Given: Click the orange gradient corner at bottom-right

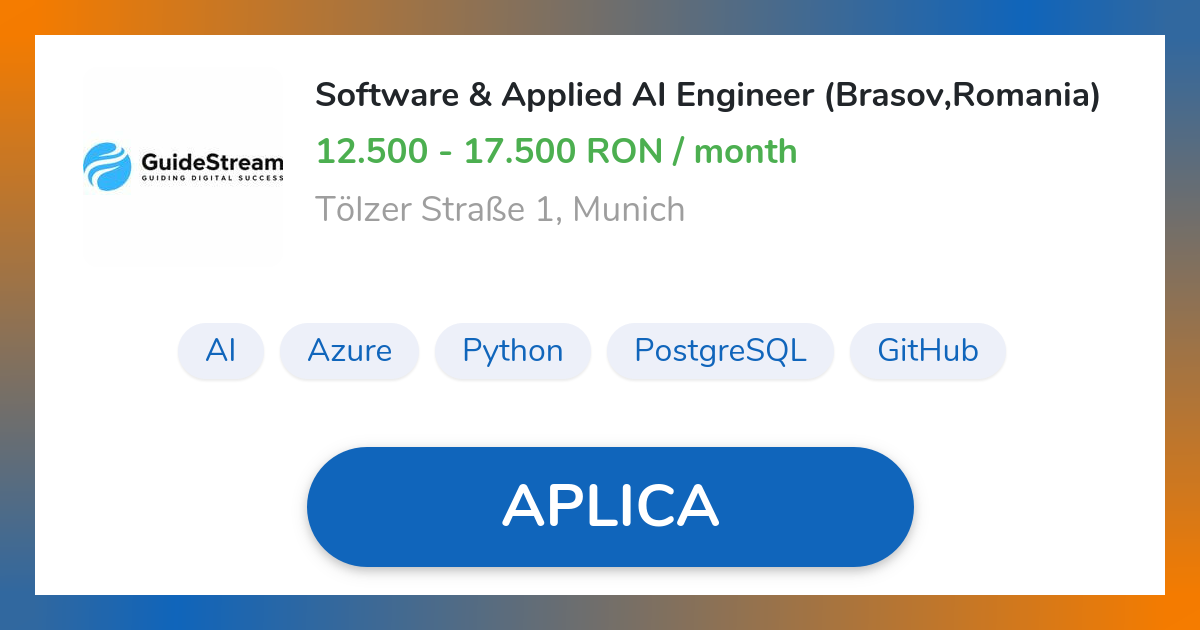Looking at the screenshot, I should pyautogui.click(x=1184, y=613).
